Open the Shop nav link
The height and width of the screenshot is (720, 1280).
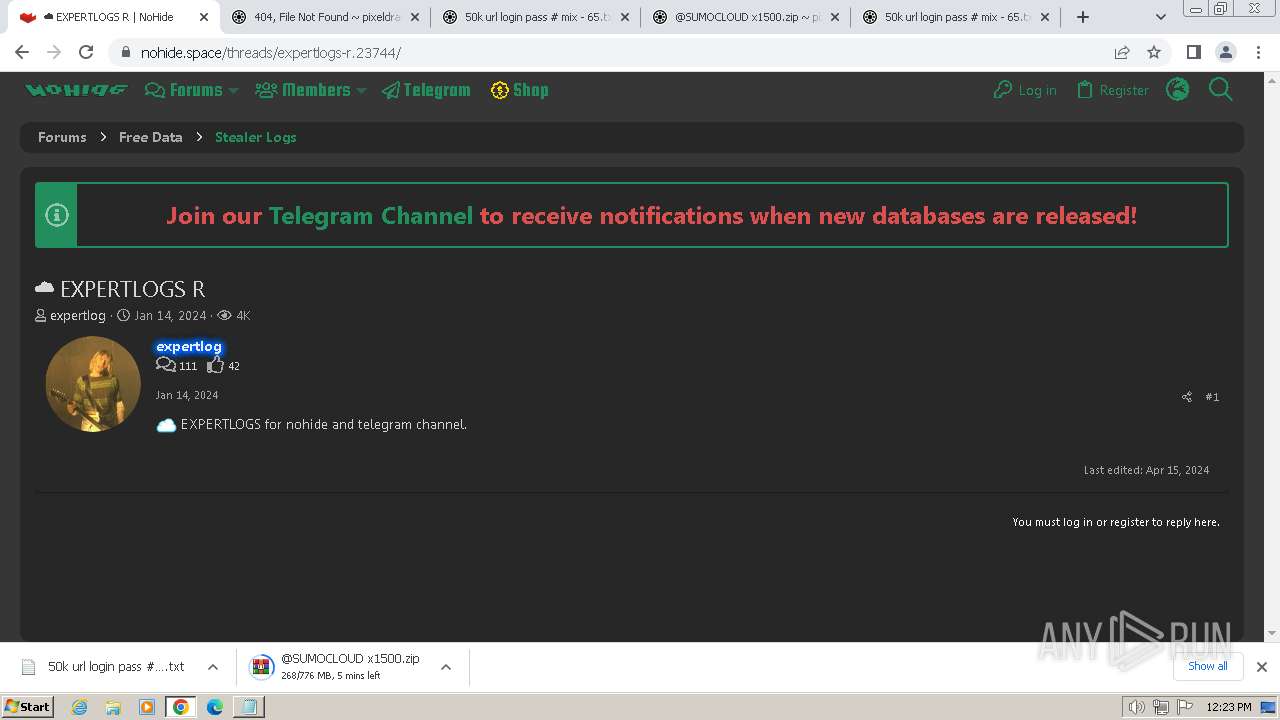[x=520, y=90]
